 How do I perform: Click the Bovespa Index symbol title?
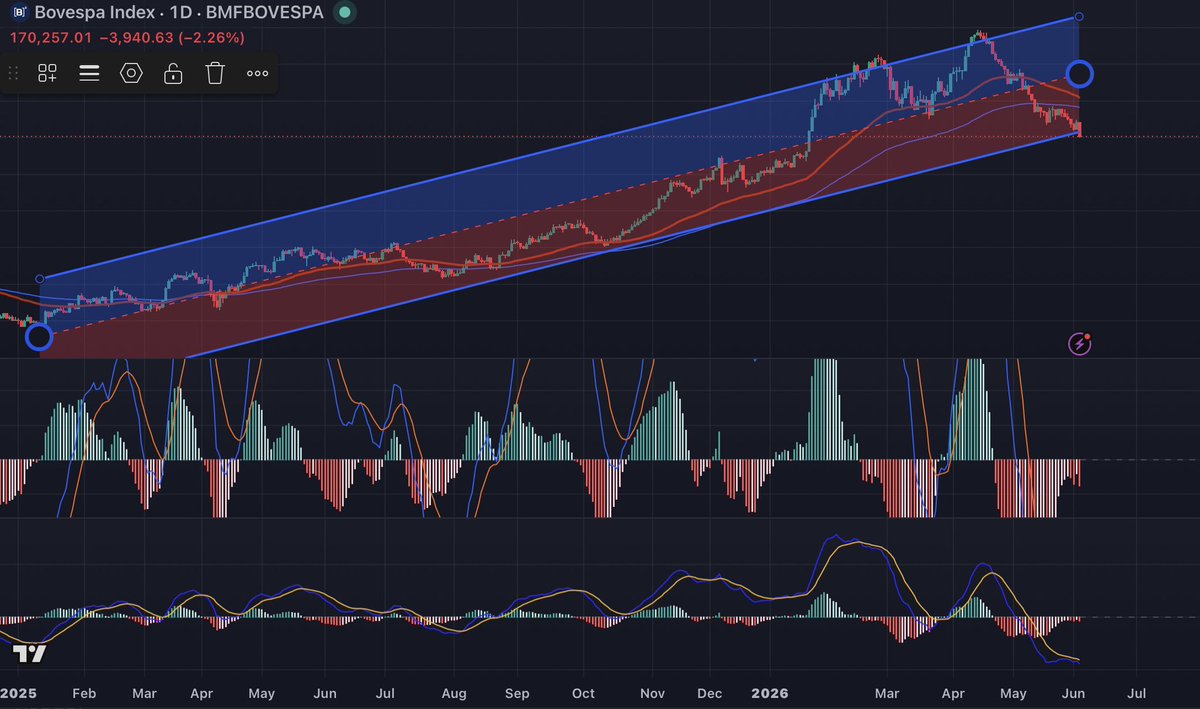point(178,14)
